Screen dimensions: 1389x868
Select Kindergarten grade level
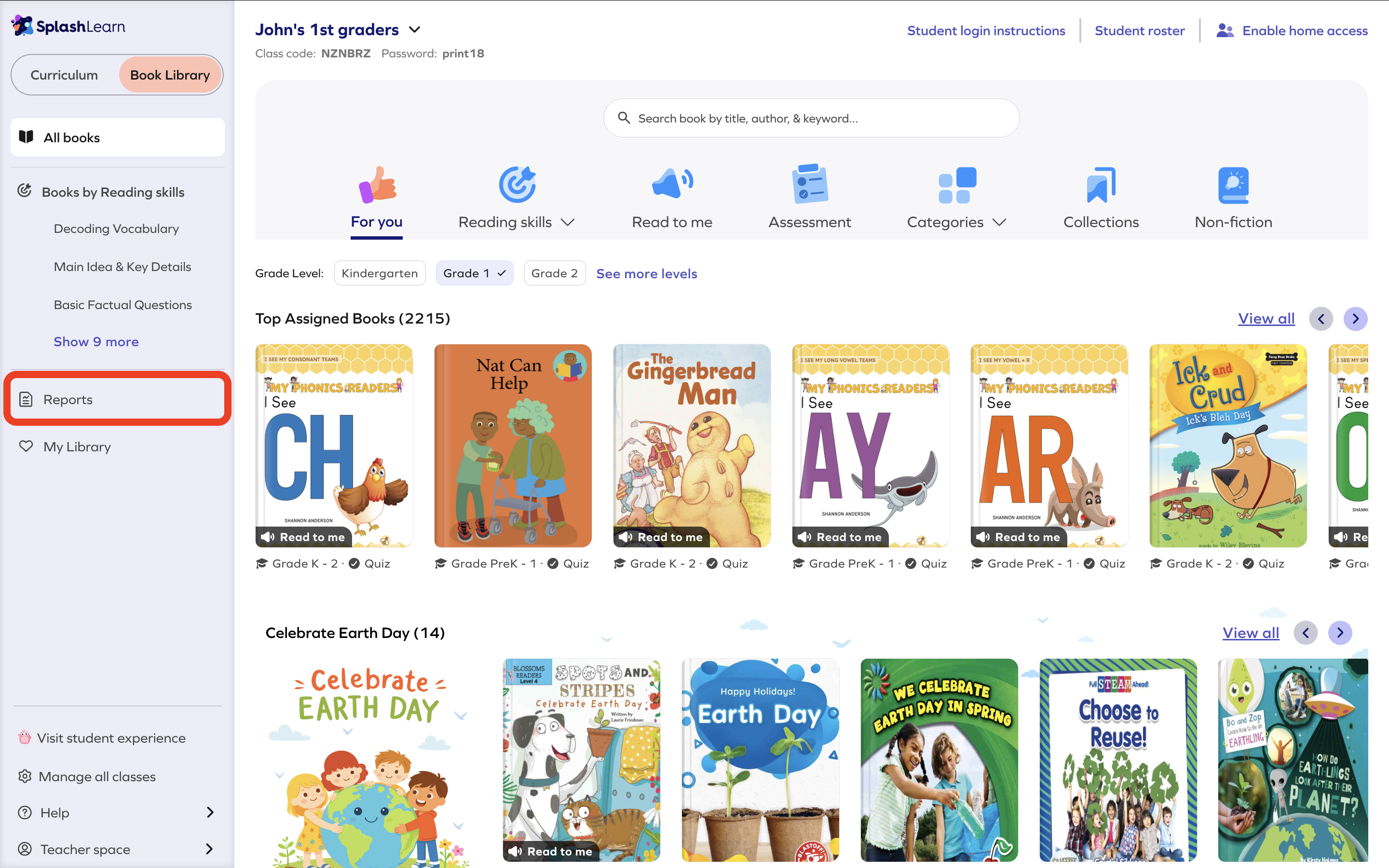click(x=380, y=273)
